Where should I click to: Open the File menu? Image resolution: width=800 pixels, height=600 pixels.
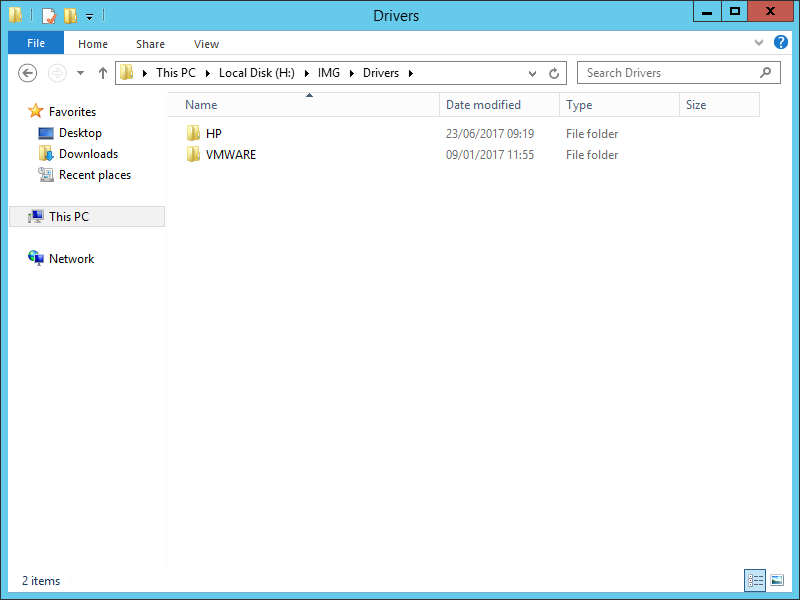pos(36,43)
